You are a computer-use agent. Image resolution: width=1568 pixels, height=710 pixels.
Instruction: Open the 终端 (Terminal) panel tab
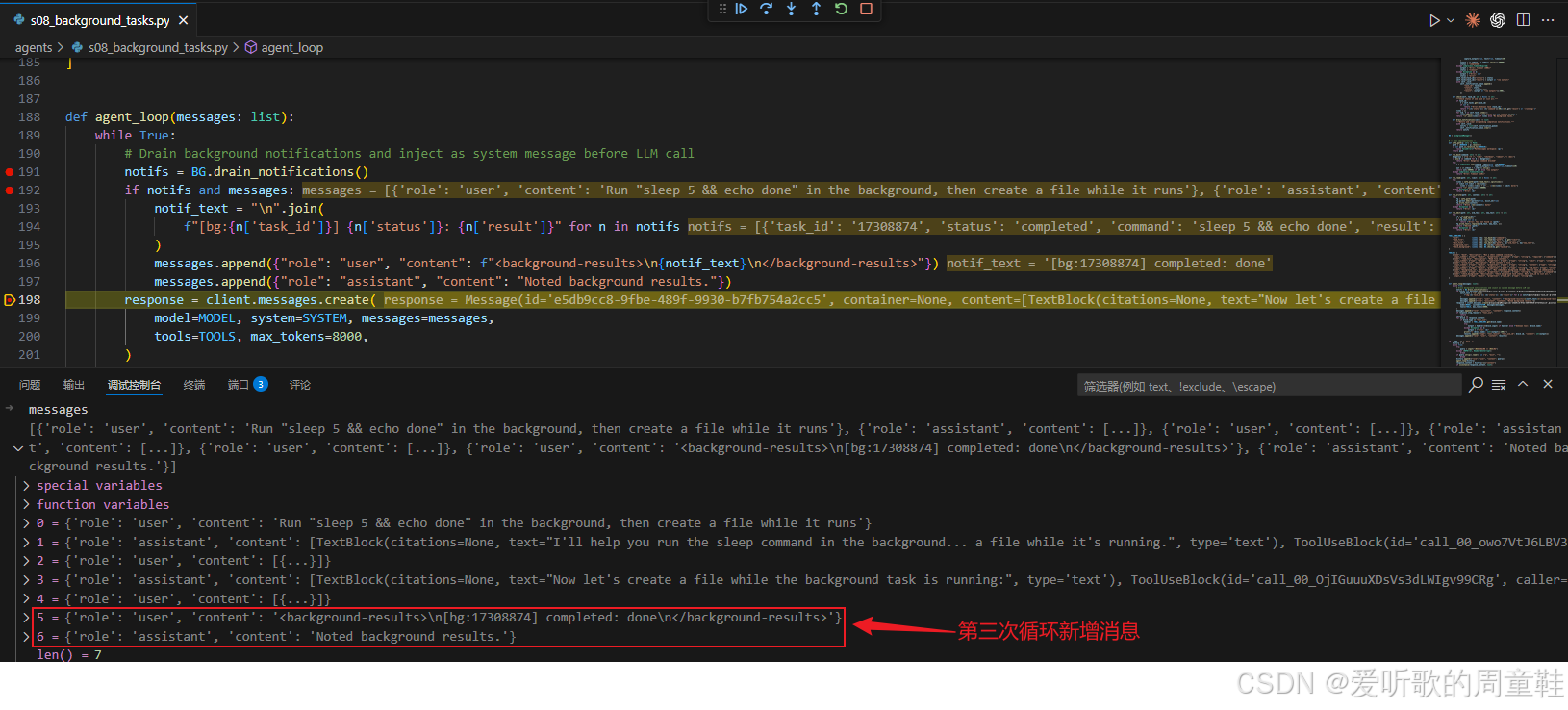[x=194, y=385]
